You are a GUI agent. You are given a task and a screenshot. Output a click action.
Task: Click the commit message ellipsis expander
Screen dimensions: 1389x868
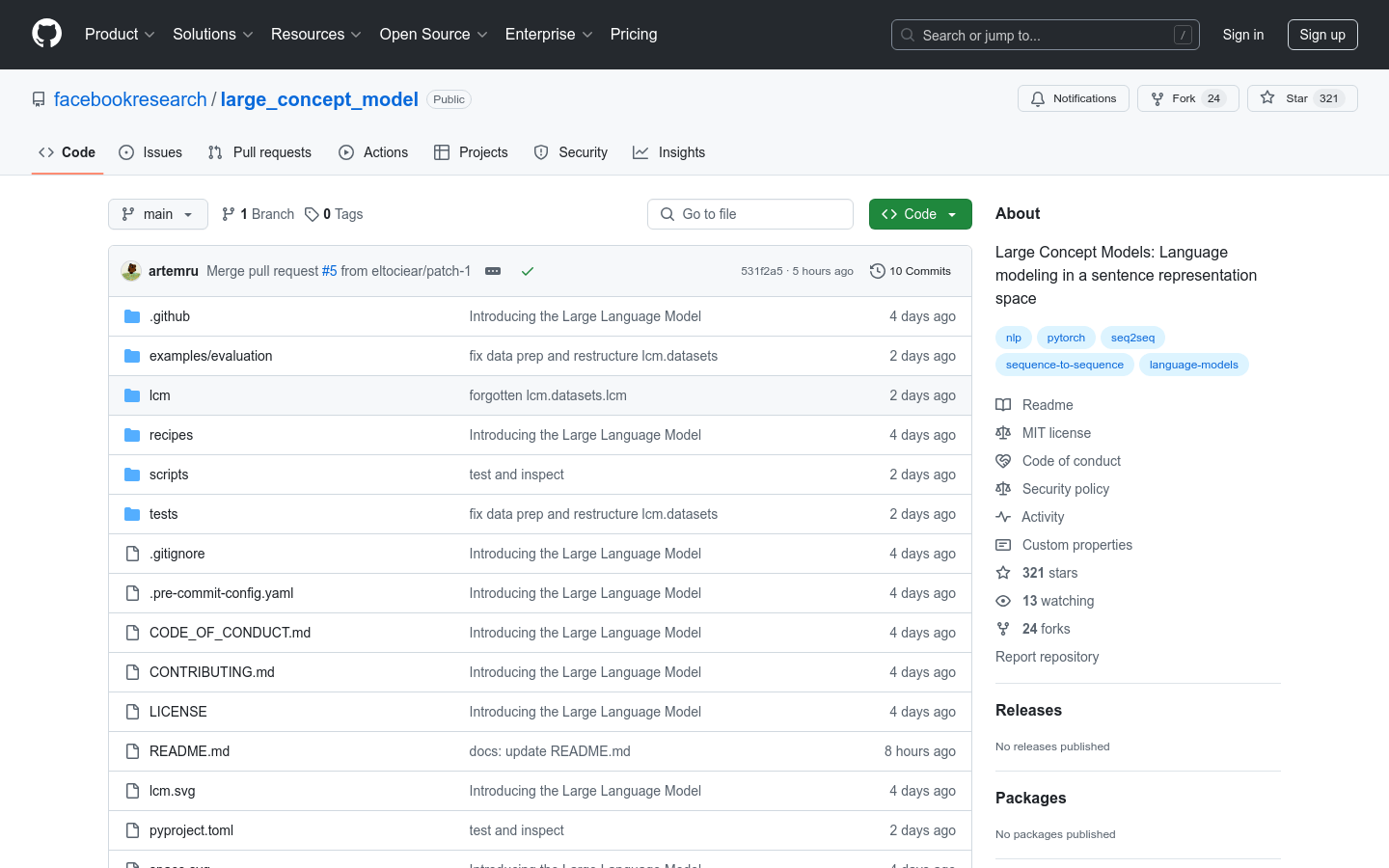pyautogui.click(x=493, y=271)
